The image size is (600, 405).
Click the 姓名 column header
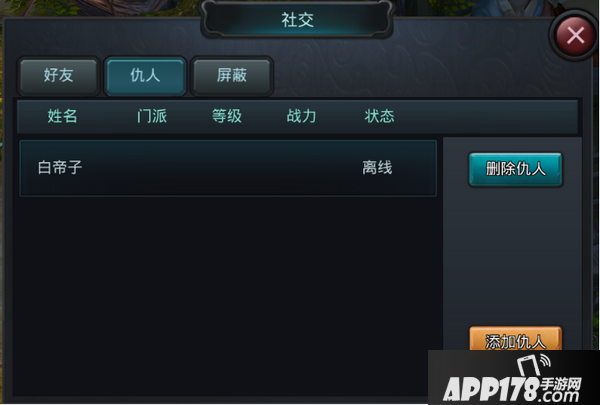click(62, 116)
